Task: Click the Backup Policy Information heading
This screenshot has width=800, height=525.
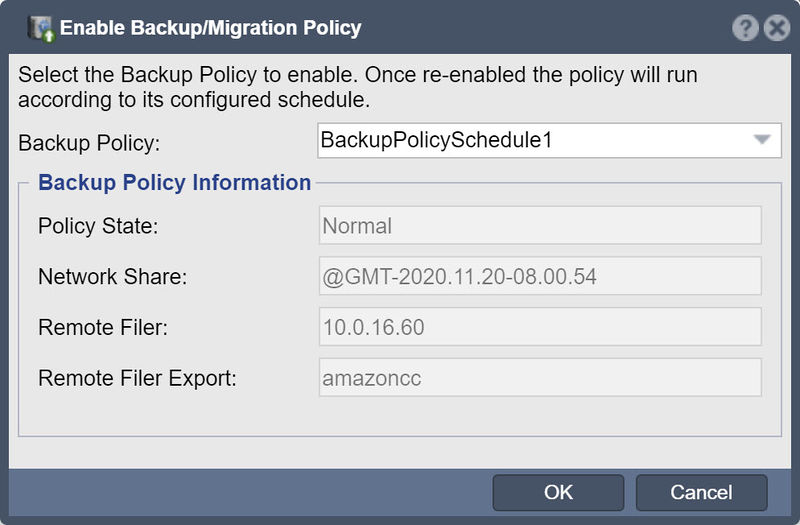Action: [x=174, y=183]
